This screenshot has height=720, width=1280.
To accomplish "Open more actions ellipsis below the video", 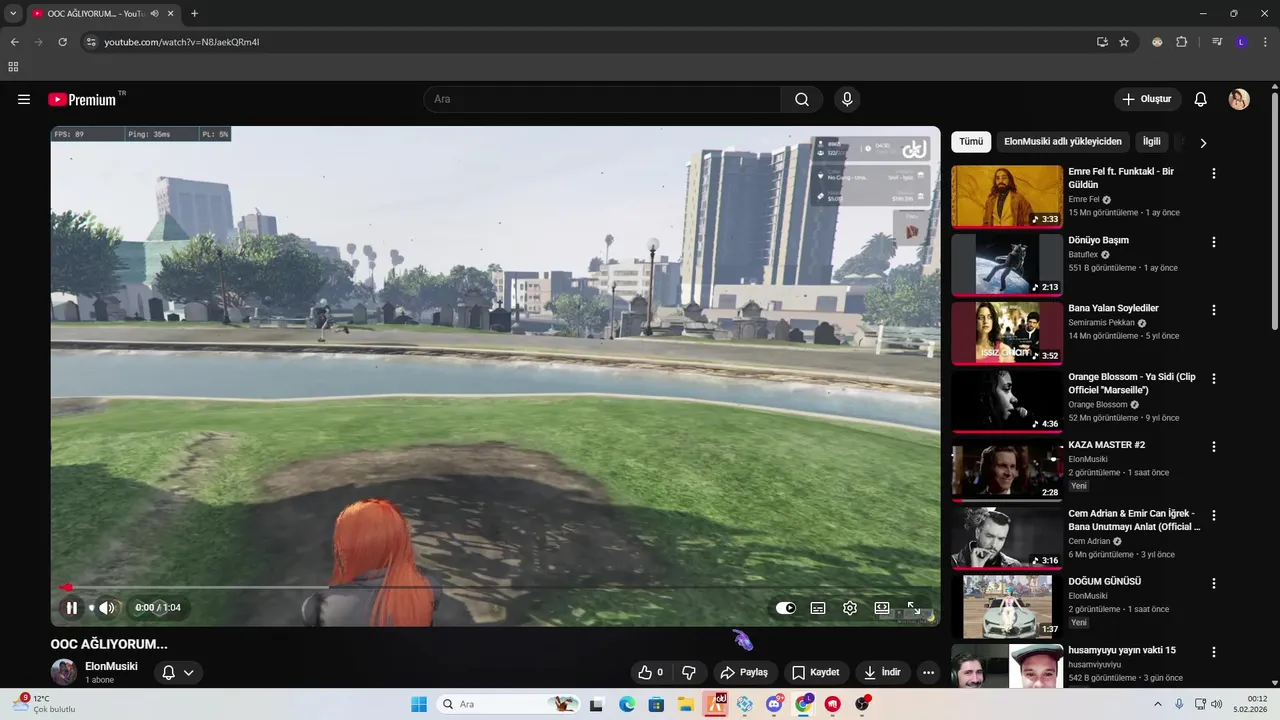I will click(x=928, y=672).
